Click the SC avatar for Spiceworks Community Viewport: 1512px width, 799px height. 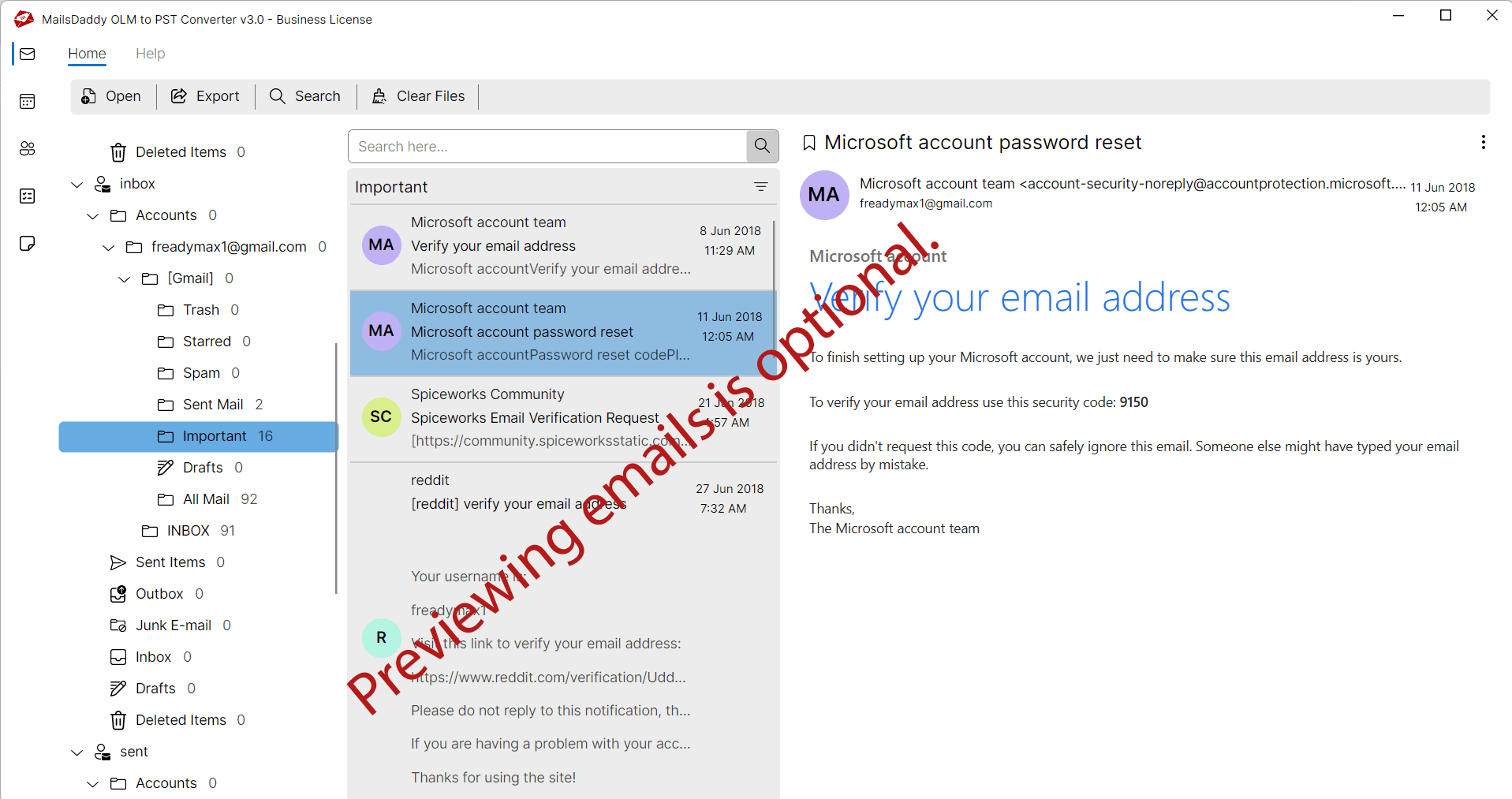coord(381,416)
